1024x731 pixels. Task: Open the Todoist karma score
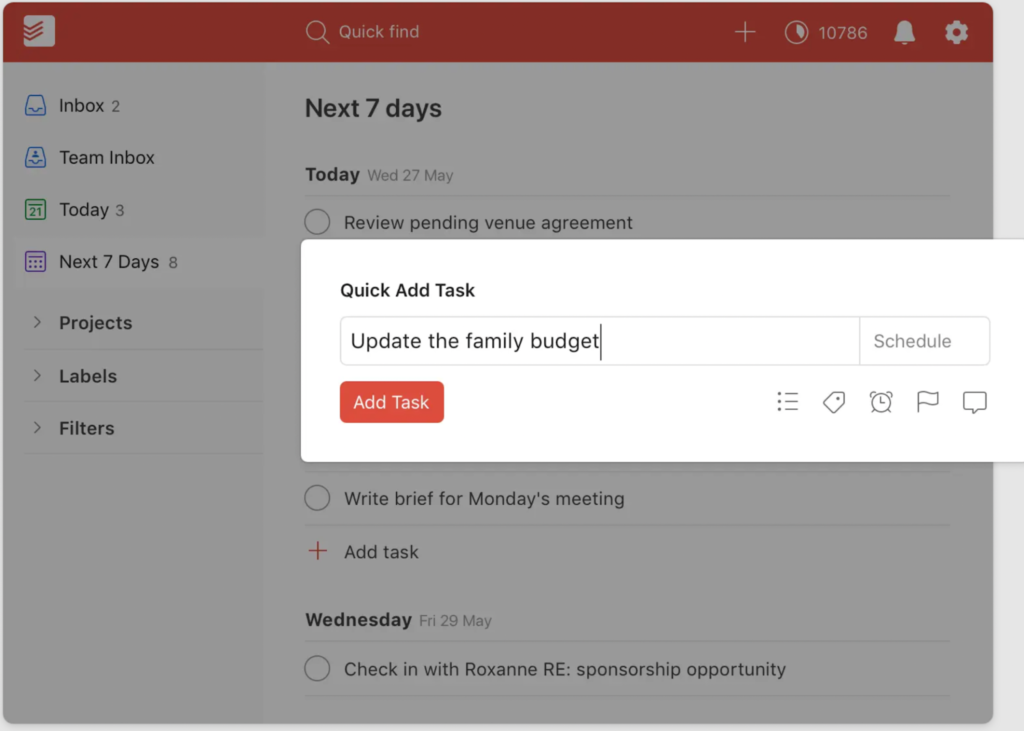(x=825, y=32)
